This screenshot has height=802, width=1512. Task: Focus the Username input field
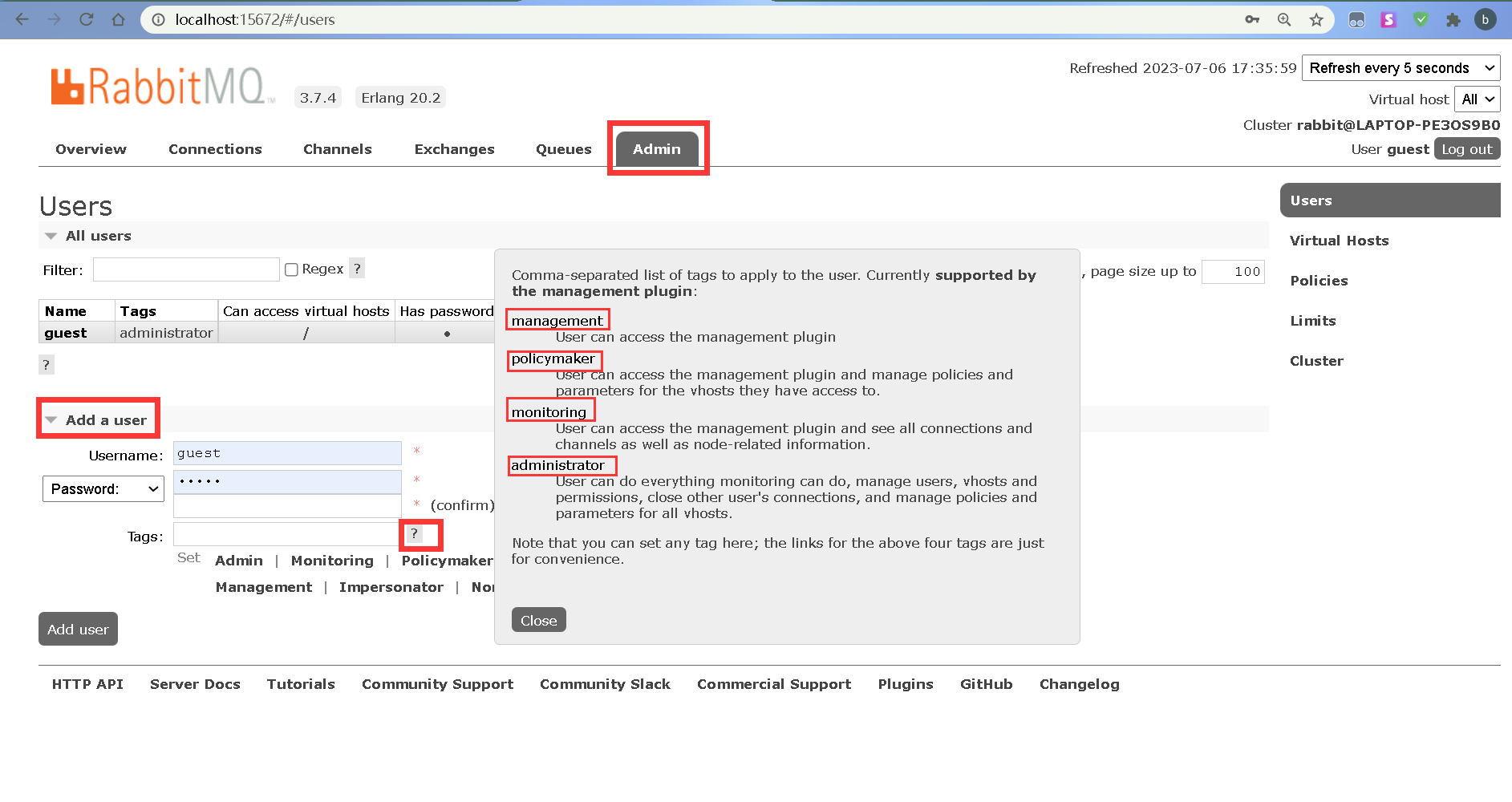point(287,453)
